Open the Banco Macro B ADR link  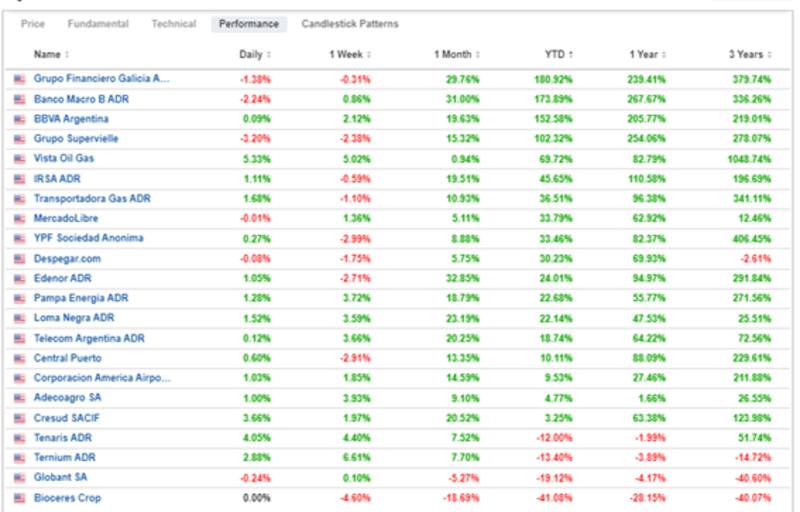coord(81,98)
